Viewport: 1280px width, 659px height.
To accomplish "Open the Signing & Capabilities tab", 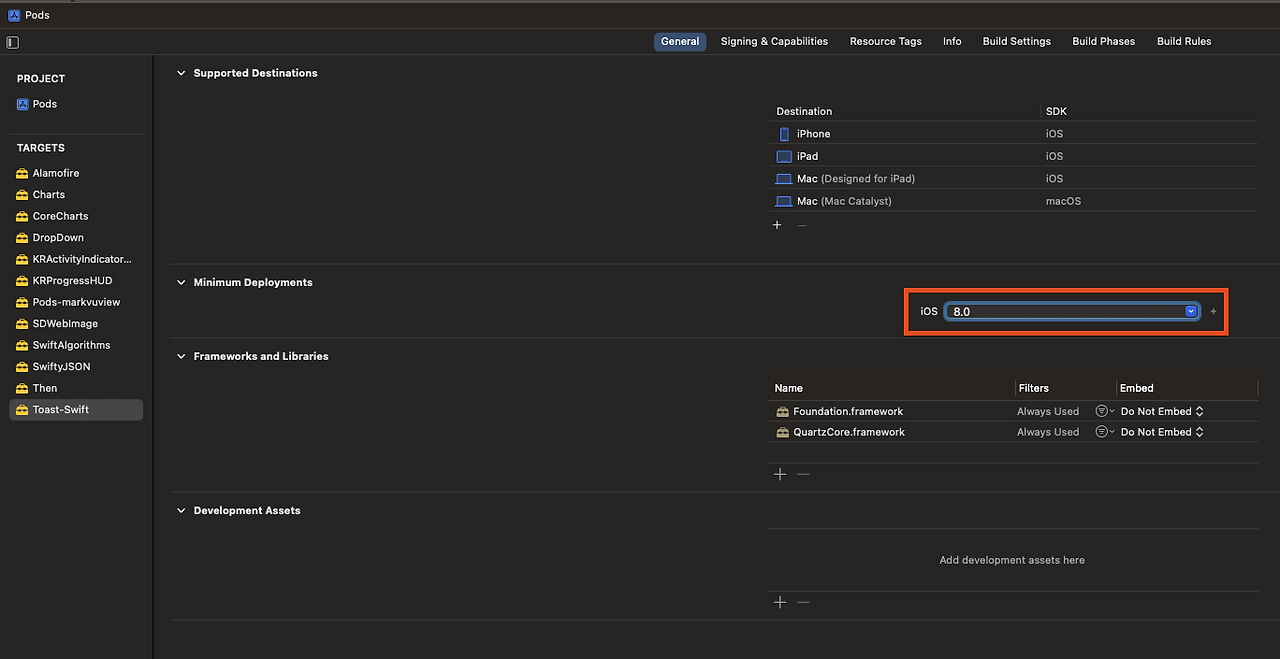I will click(774, 41).
